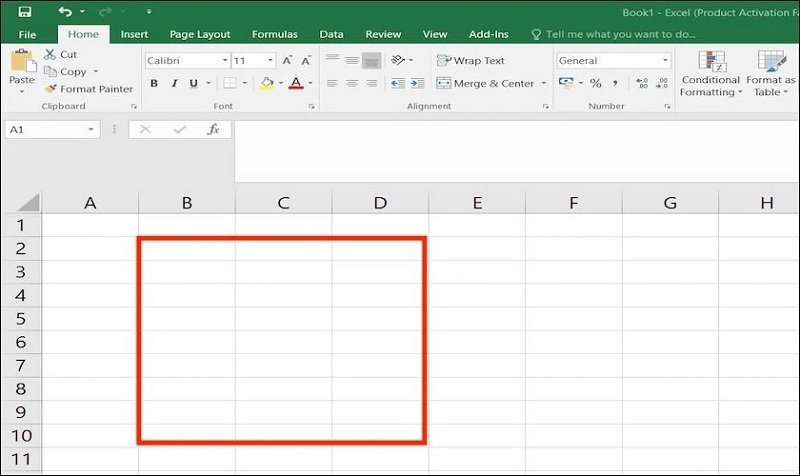800x476 pixels.
Task: Open the Conditional Formatting menu
Action: coord(711,74)
